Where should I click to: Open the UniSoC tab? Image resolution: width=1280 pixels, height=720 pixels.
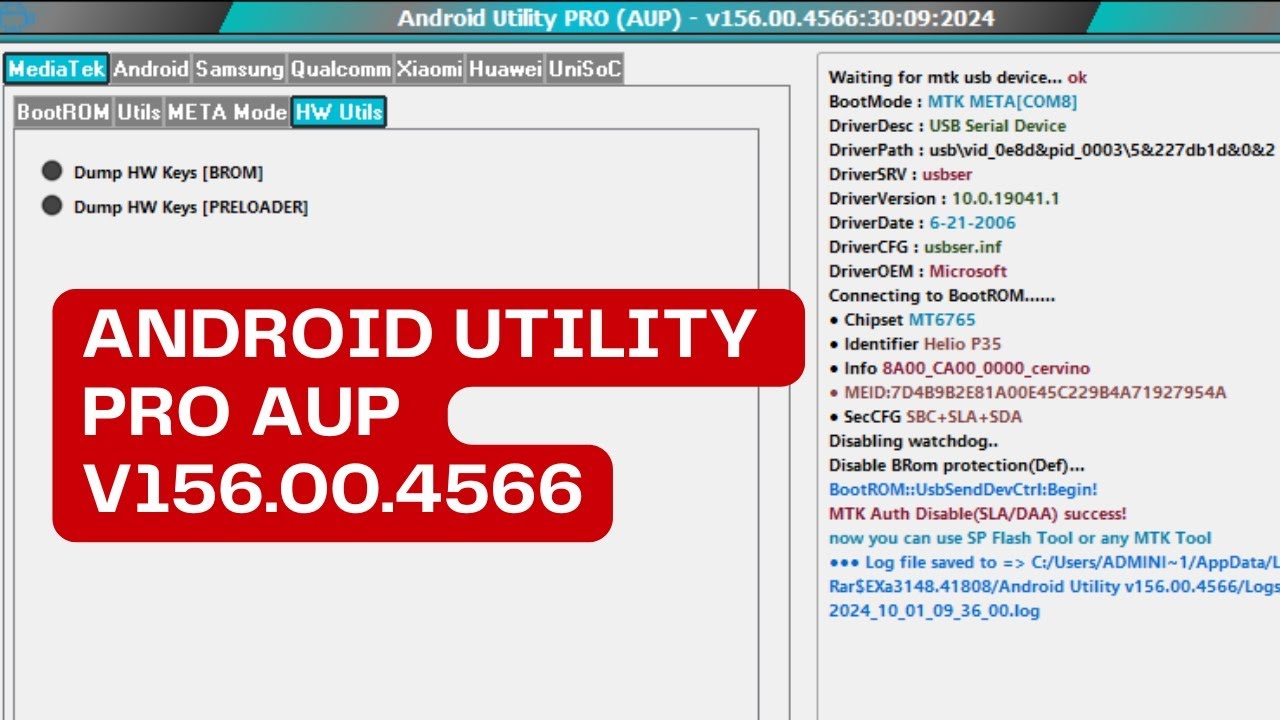[x=585, y=69]
